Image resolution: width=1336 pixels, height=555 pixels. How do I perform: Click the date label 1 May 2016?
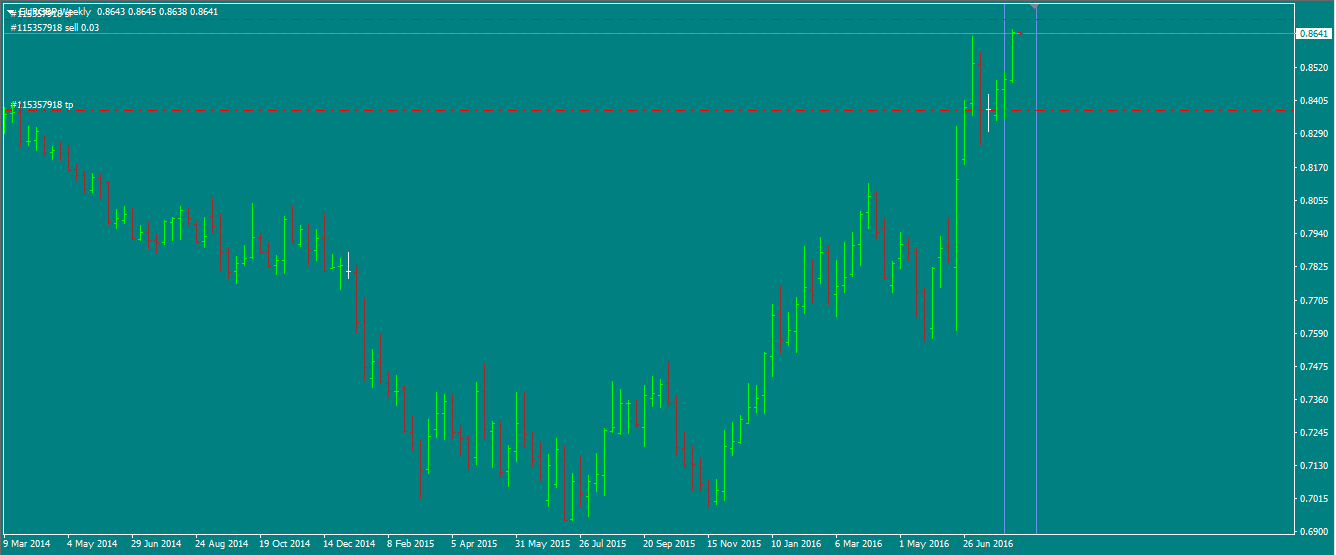point(924,544)
